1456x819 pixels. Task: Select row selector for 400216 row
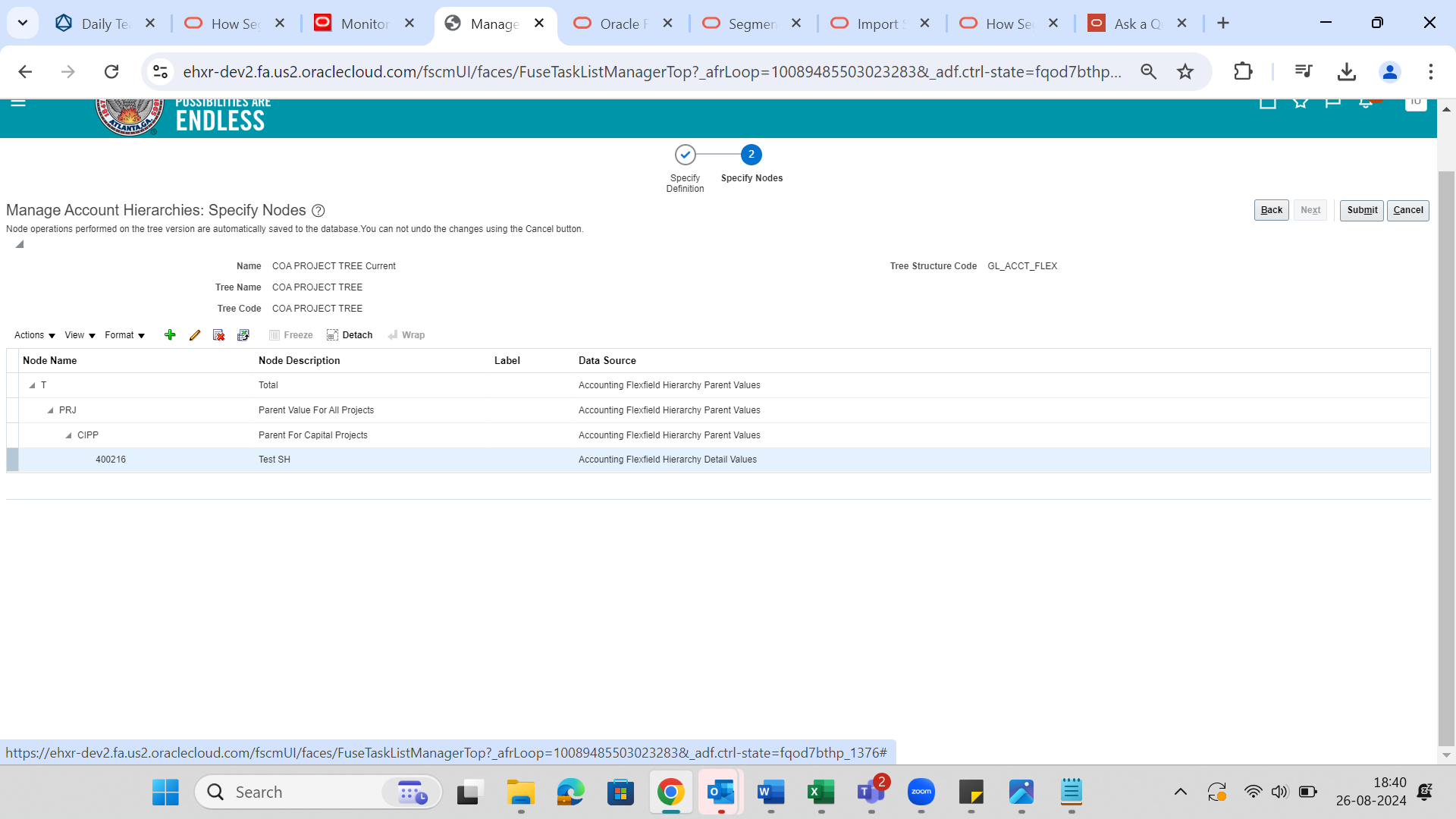coord(13,460)
